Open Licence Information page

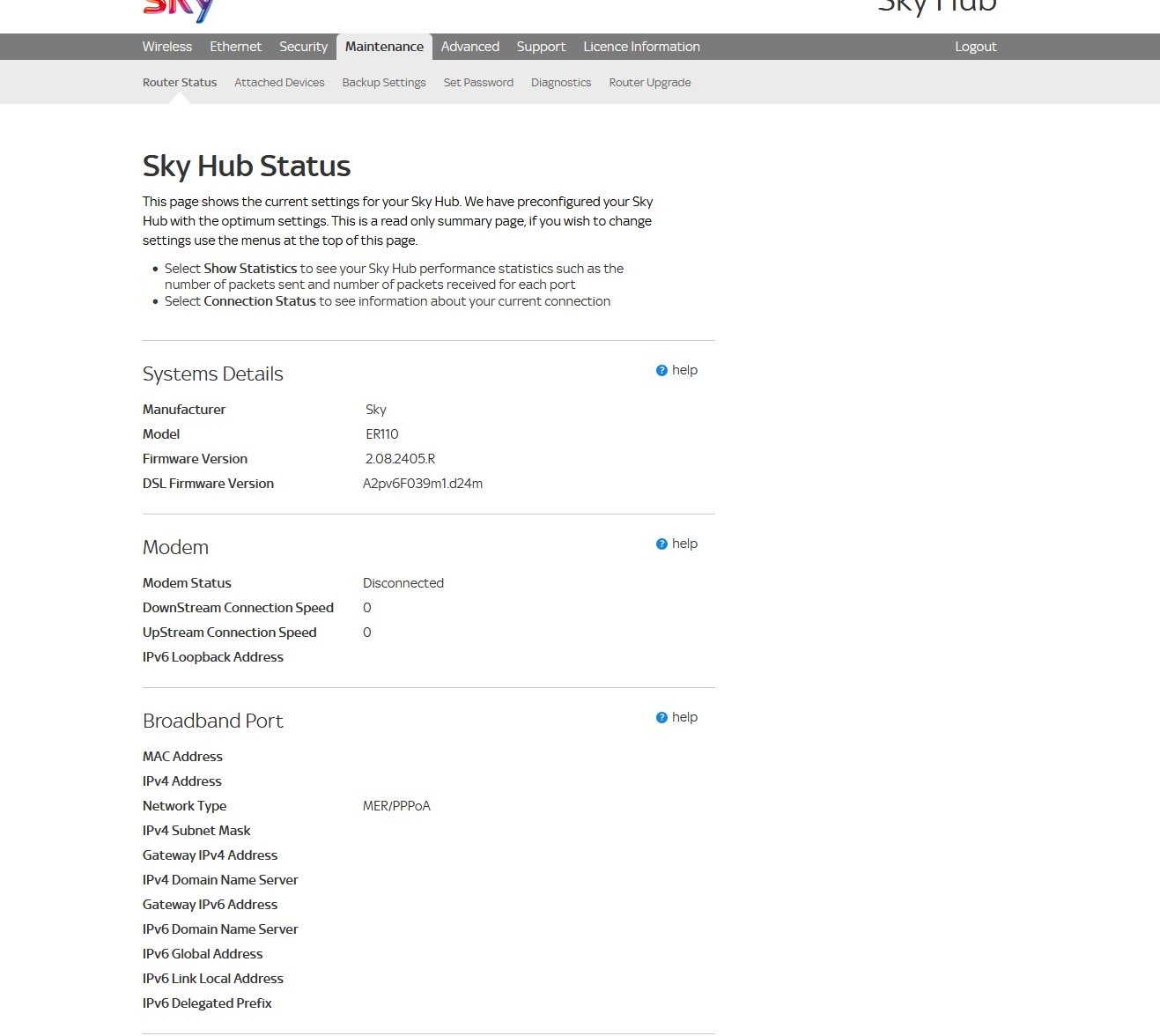point(641,47)
